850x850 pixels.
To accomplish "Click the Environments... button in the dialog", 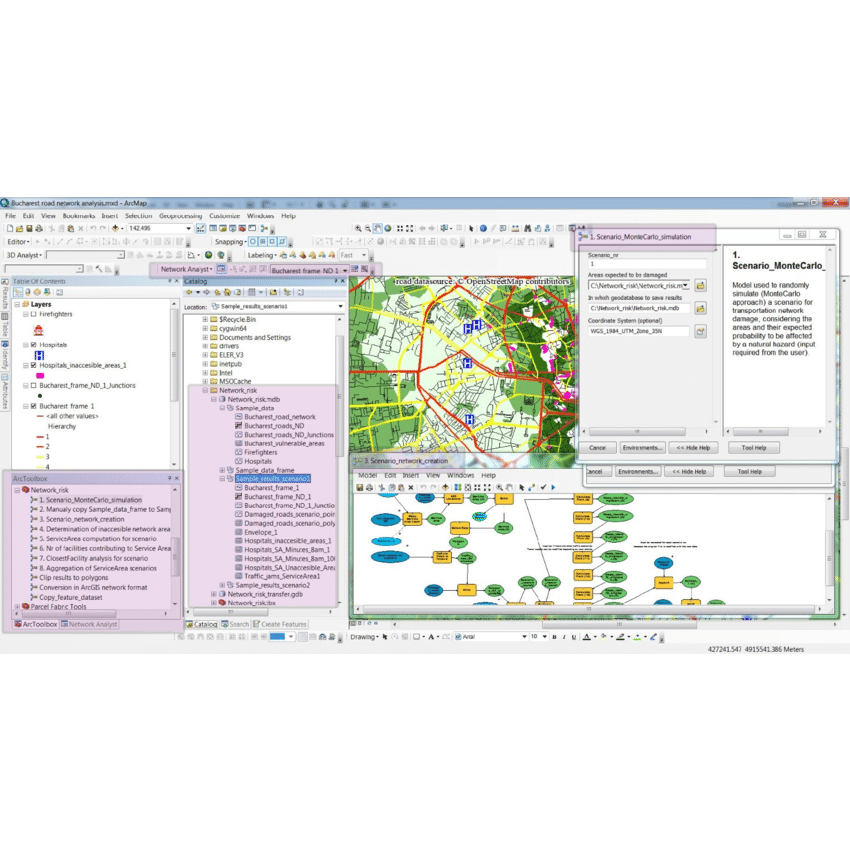I will tap(642, 448).
